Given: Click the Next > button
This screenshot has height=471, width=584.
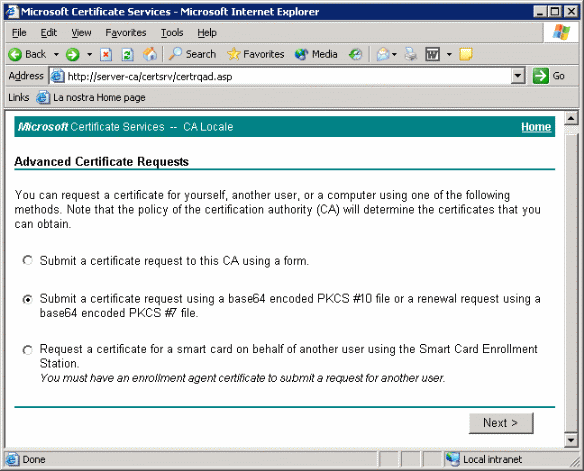Looking at the screenshot, I should pyautogui.click(x=501, y=423).
